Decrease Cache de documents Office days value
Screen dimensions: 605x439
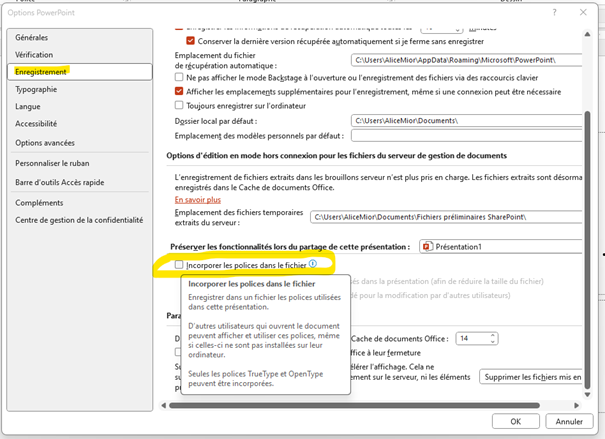tap(493, 341)
